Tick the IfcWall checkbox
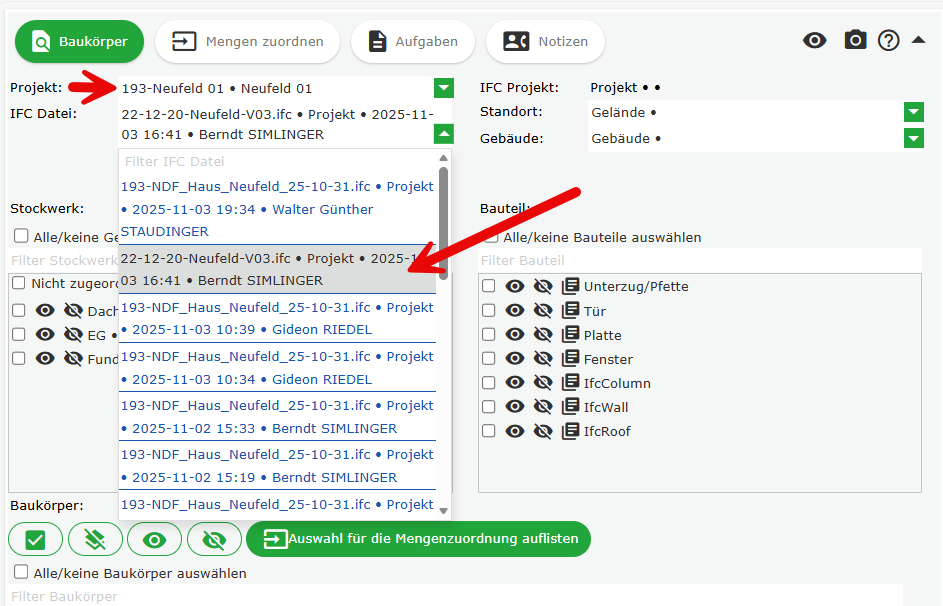This screenshot has width=943, height=606. (489, 407)
